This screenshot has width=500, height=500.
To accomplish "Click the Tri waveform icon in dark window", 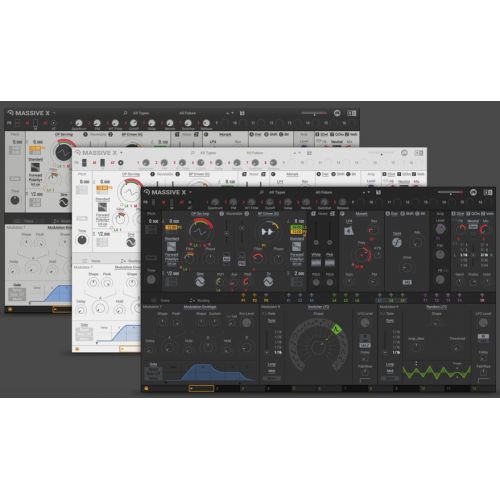I will tap(268, 282).
